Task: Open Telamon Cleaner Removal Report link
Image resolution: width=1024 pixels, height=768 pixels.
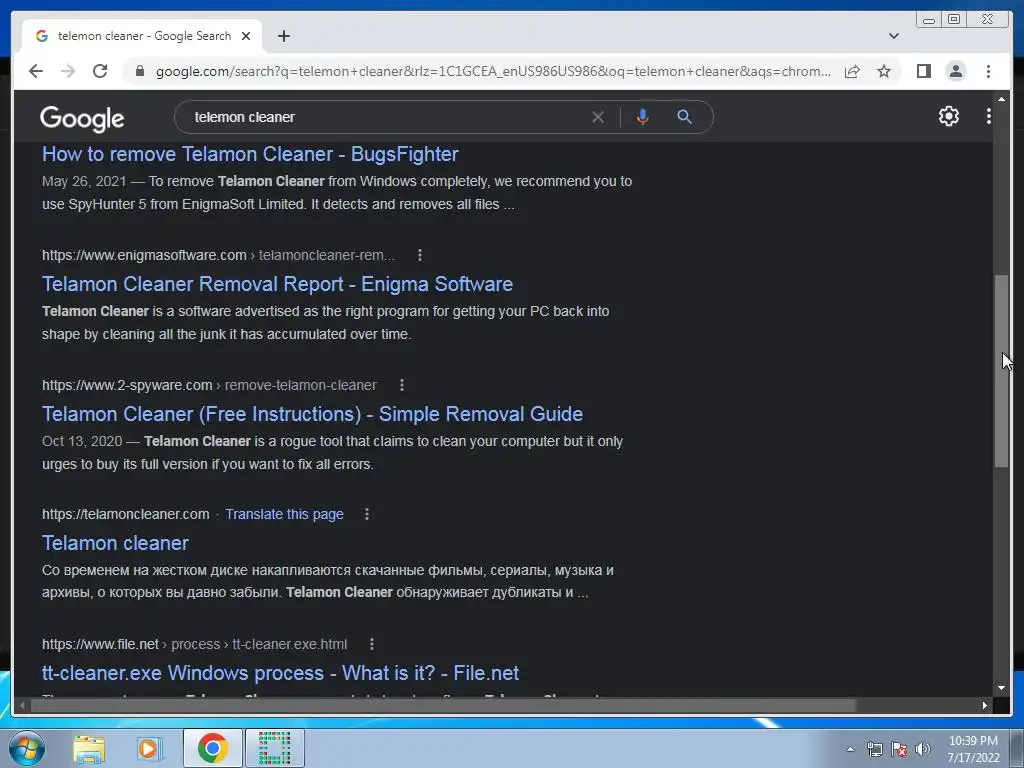Action: tap(277, 284)
